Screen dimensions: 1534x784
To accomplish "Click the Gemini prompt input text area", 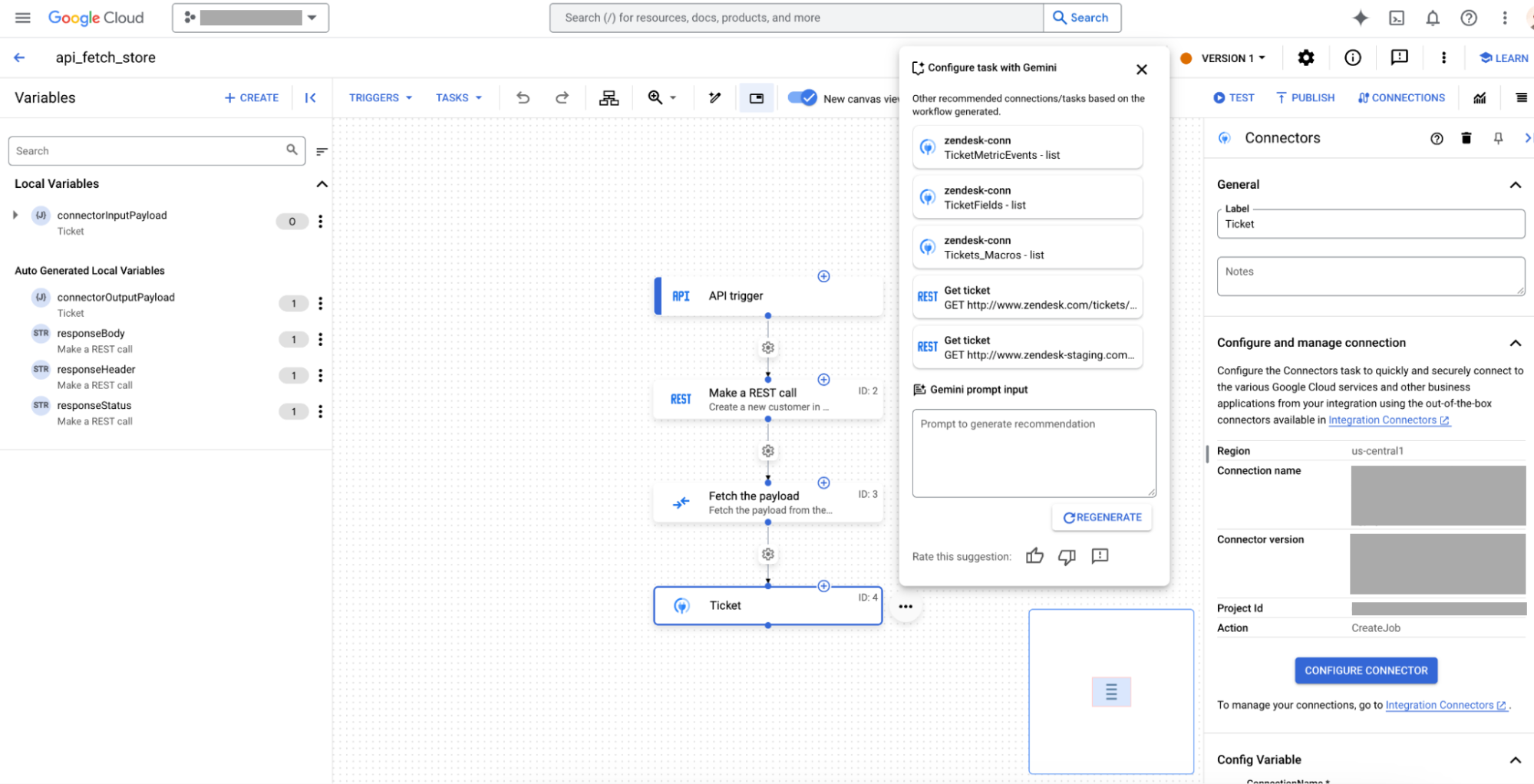I will [x=1033, y=453].
